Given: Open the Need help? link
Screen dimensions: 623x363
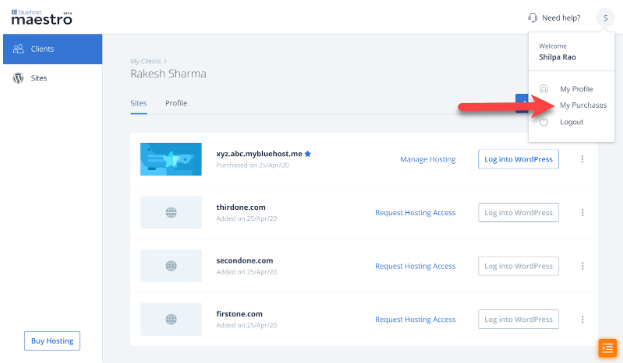Looking at the screenshot, I should pos(561,18).
